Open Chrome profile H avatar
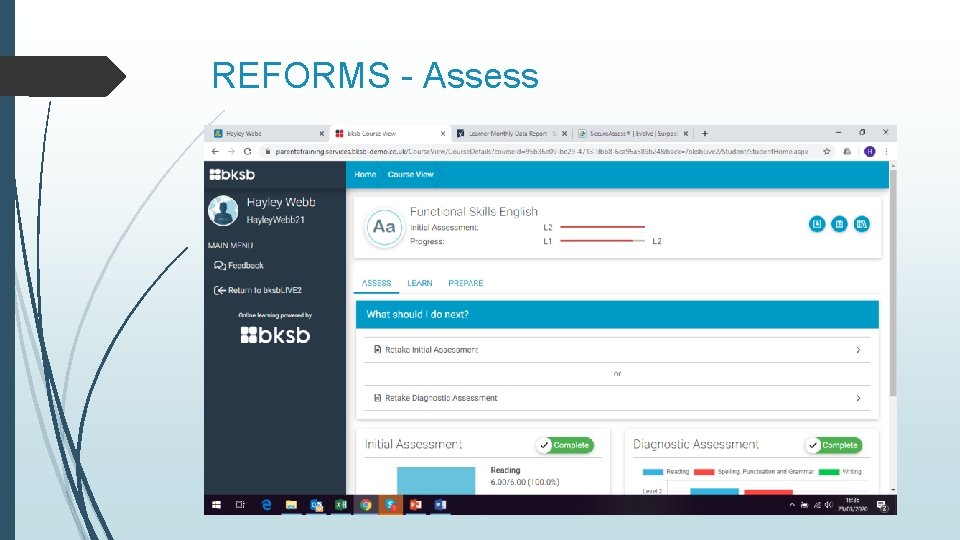The width and height of the screenshot is (960, 540). pyautogui.click(x=869, y=151)
